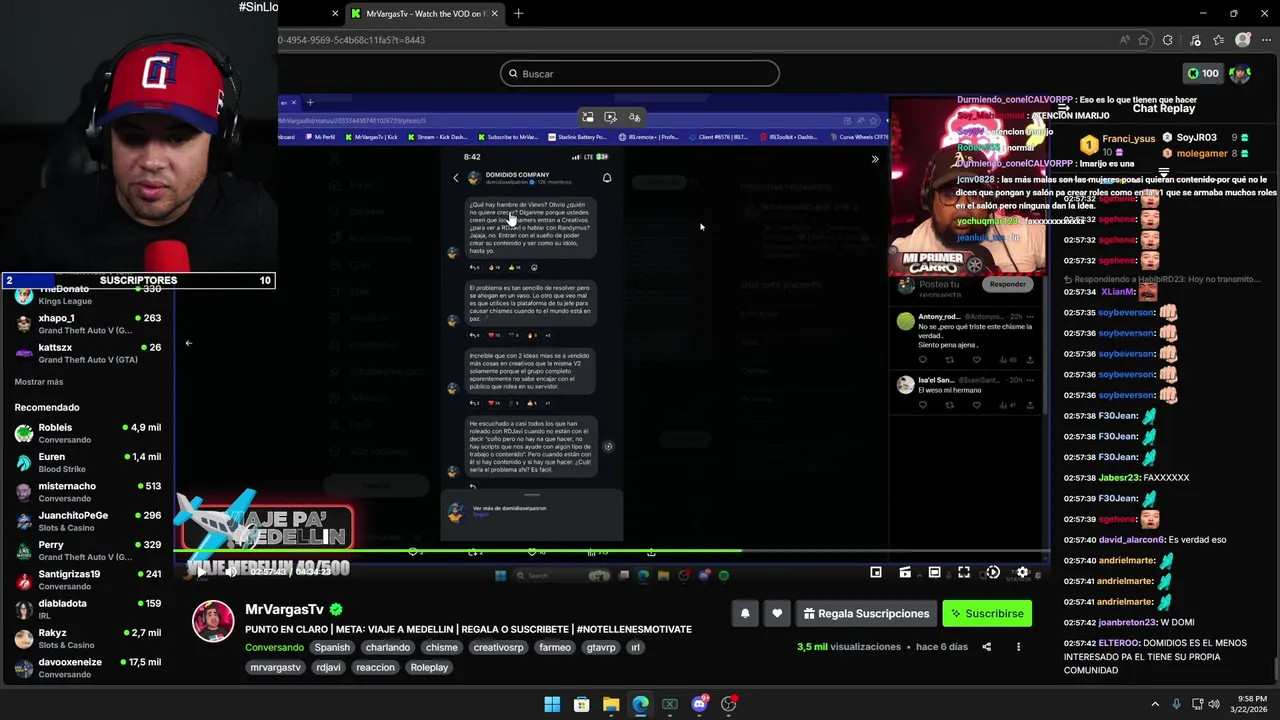Toggle fullscreen on the video player
1280x720 pixels.
963,573
